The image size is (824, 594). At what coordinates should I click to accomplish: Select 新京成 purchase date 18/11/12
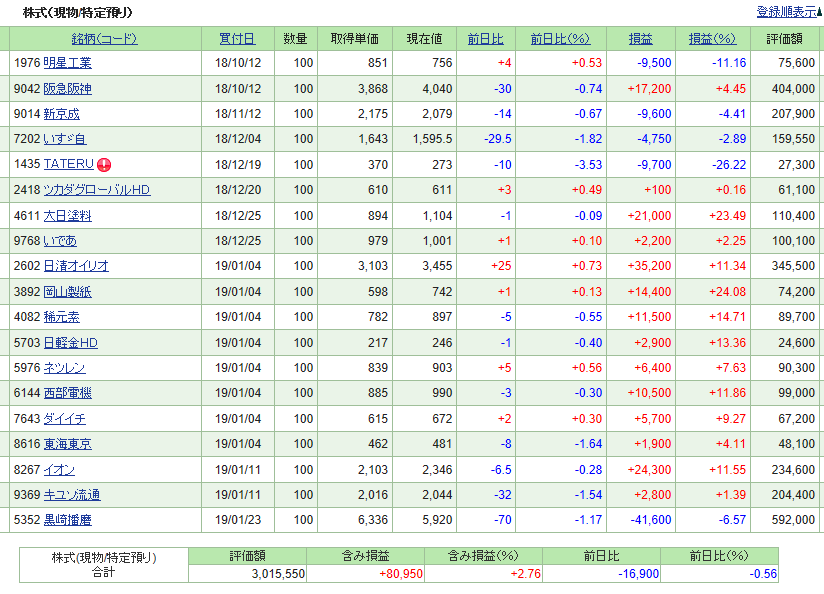238,114
